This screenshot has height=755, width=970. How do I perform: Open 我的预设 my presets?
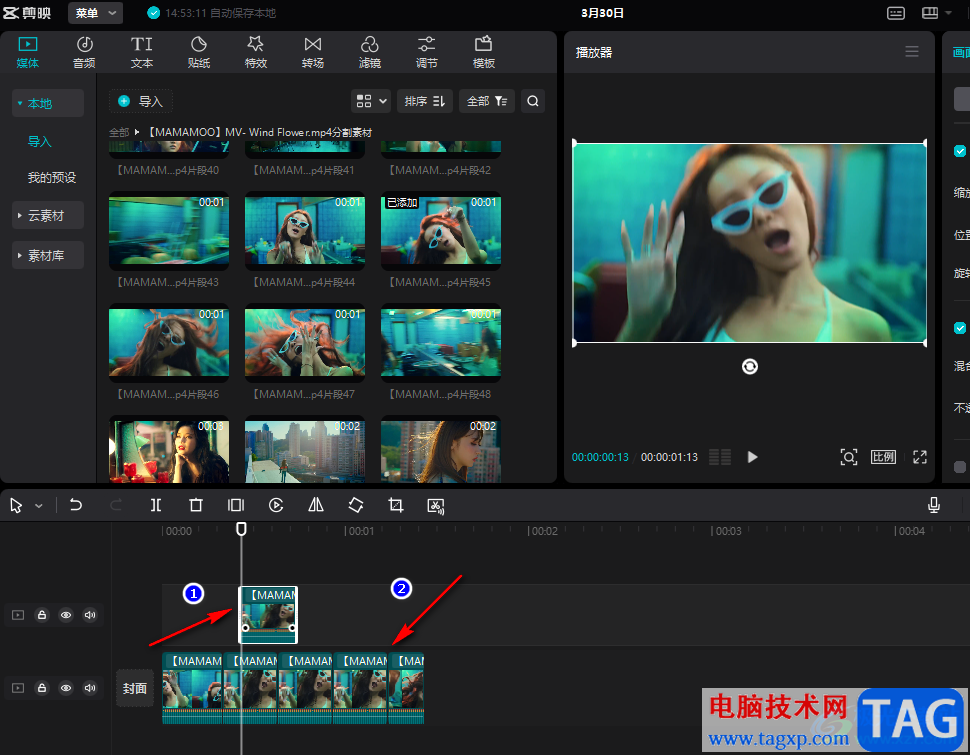(52, 178)
